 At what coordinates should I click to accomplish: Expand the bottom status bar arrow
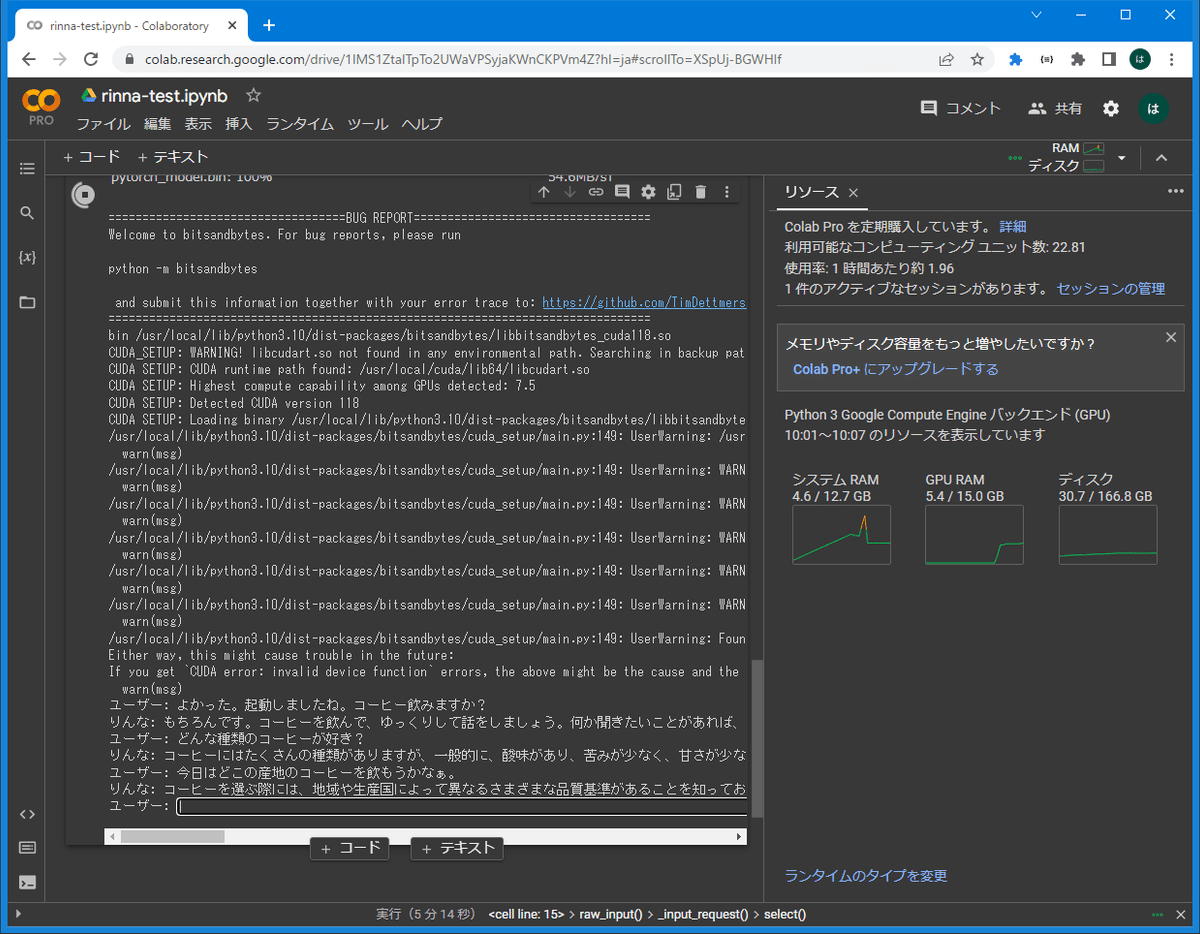tap(18, 914)
